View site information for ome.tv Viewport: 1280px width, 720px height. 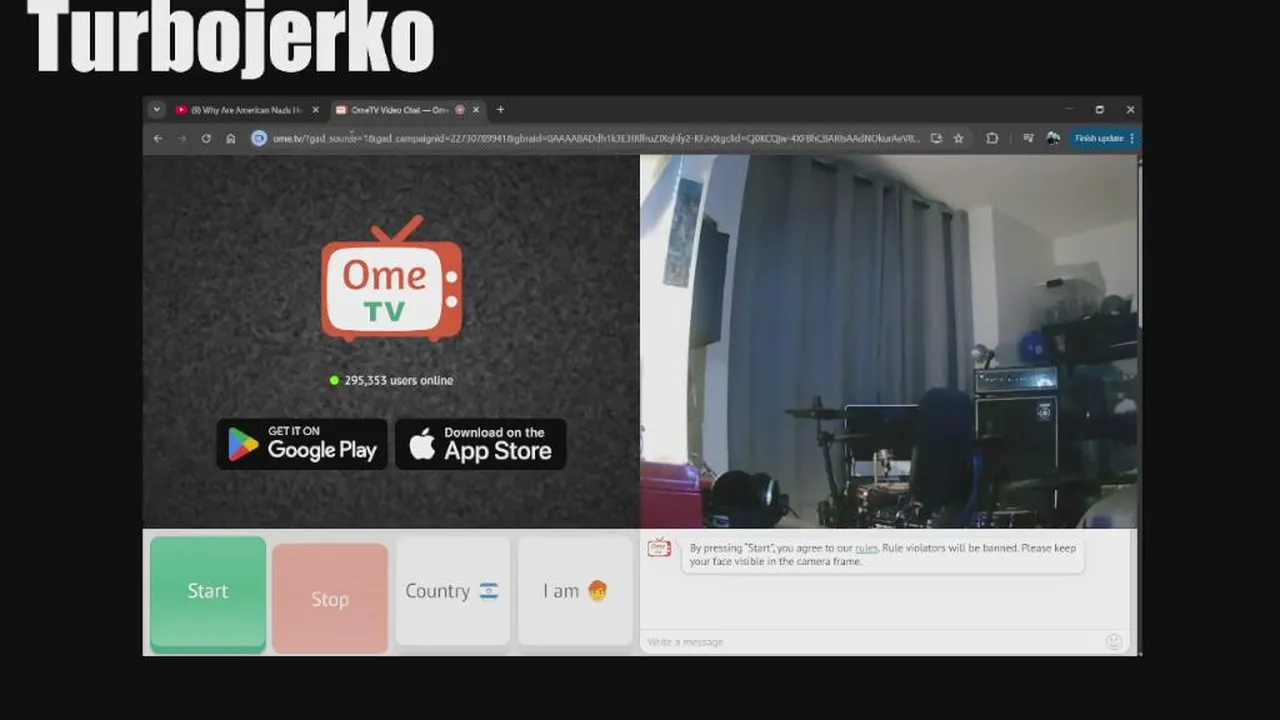(259, 138)
